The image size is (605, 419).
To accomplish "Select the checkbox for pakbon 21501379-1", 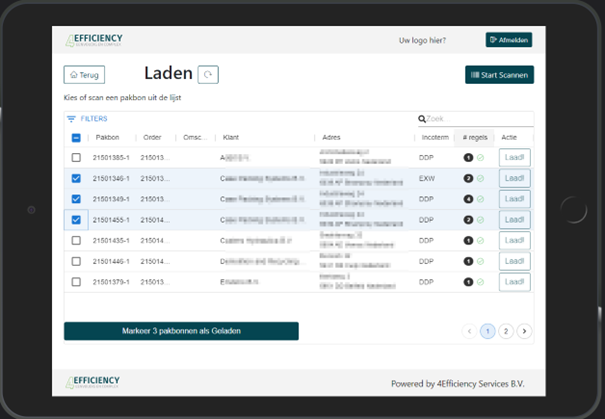I will [x=76, y=282].
